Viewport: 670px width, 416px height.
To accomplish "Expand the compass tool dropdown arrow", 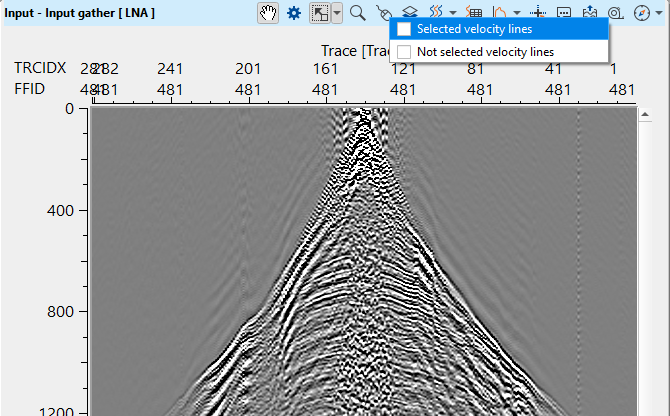I will 659,13.
